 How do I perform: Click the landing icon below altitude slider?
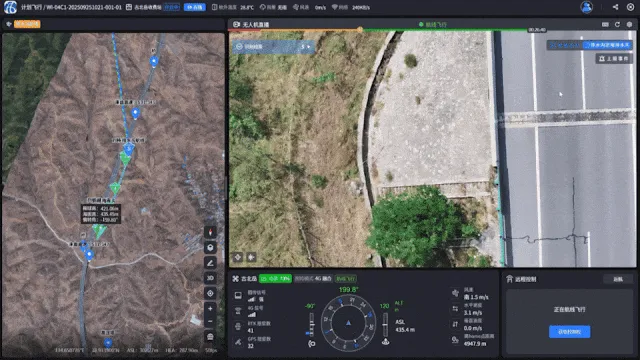(385, 342)
